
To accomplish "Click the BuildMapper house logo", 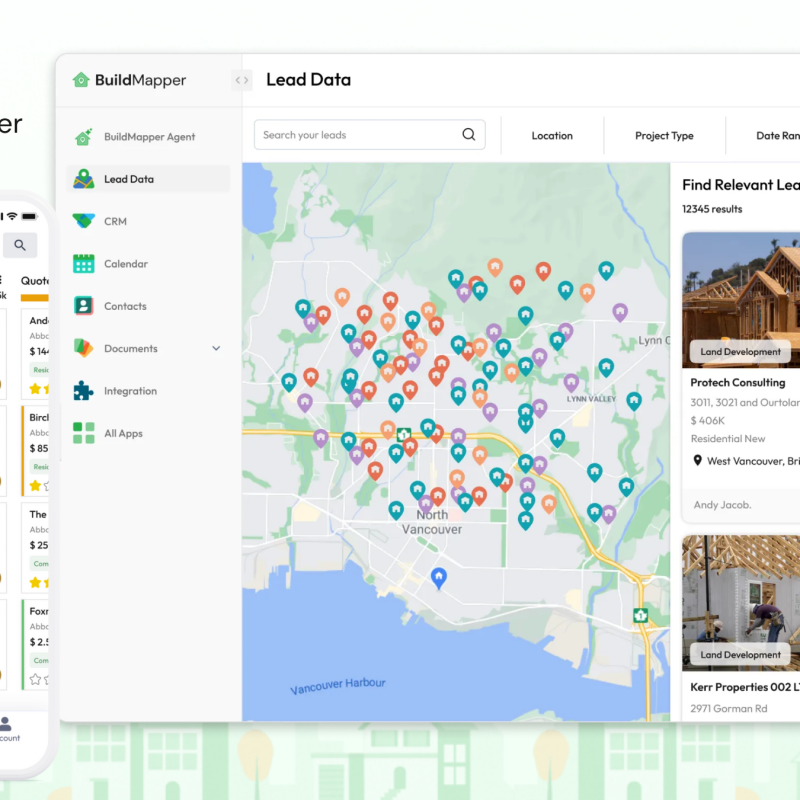I will (x=81, y=80).
